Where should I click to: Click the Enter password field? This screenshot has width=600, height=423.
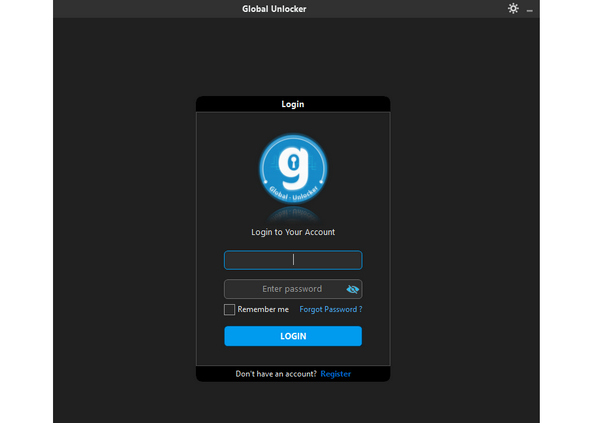pos(285,289)
